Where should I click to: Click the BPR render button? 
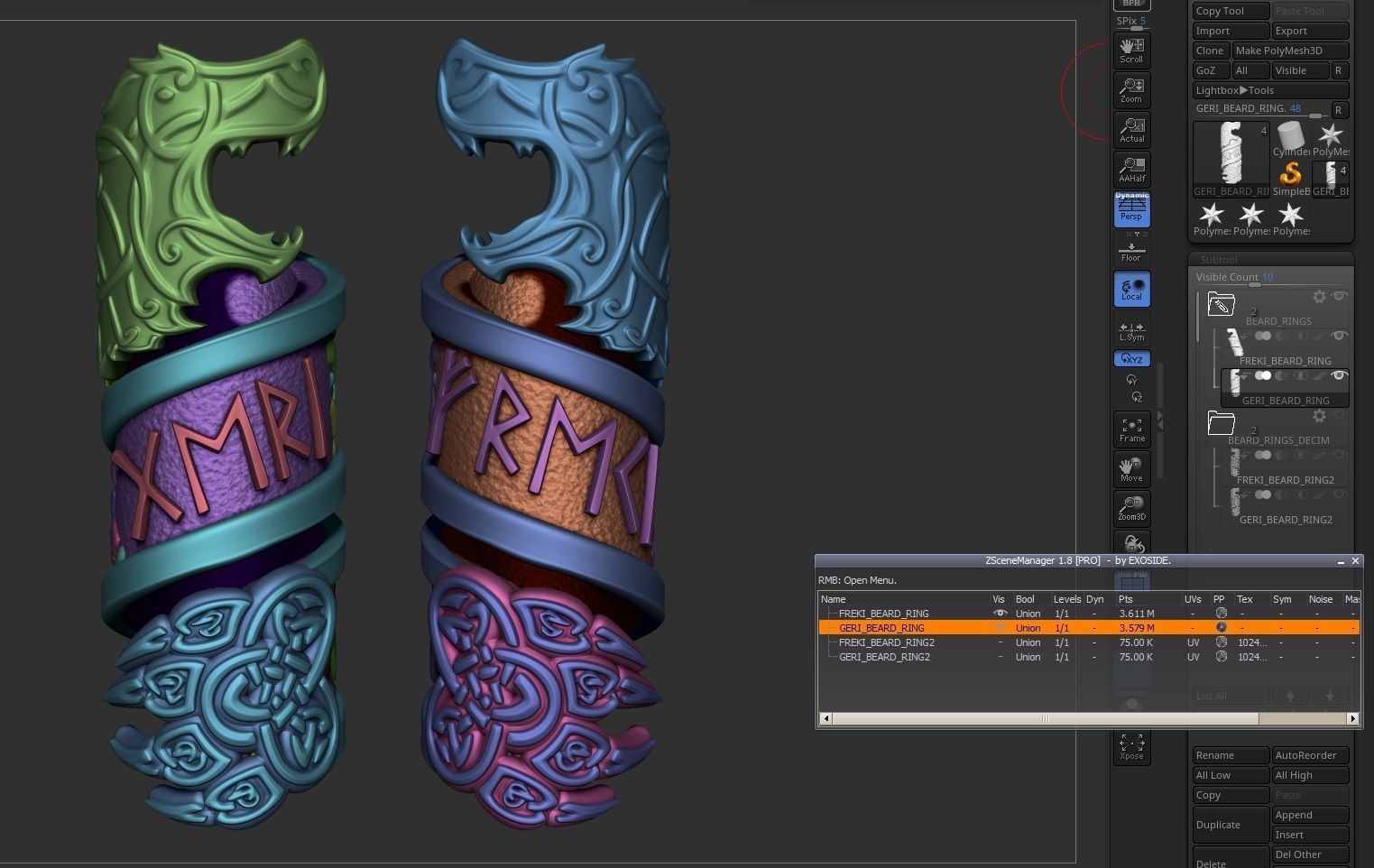pos(1131,5)
